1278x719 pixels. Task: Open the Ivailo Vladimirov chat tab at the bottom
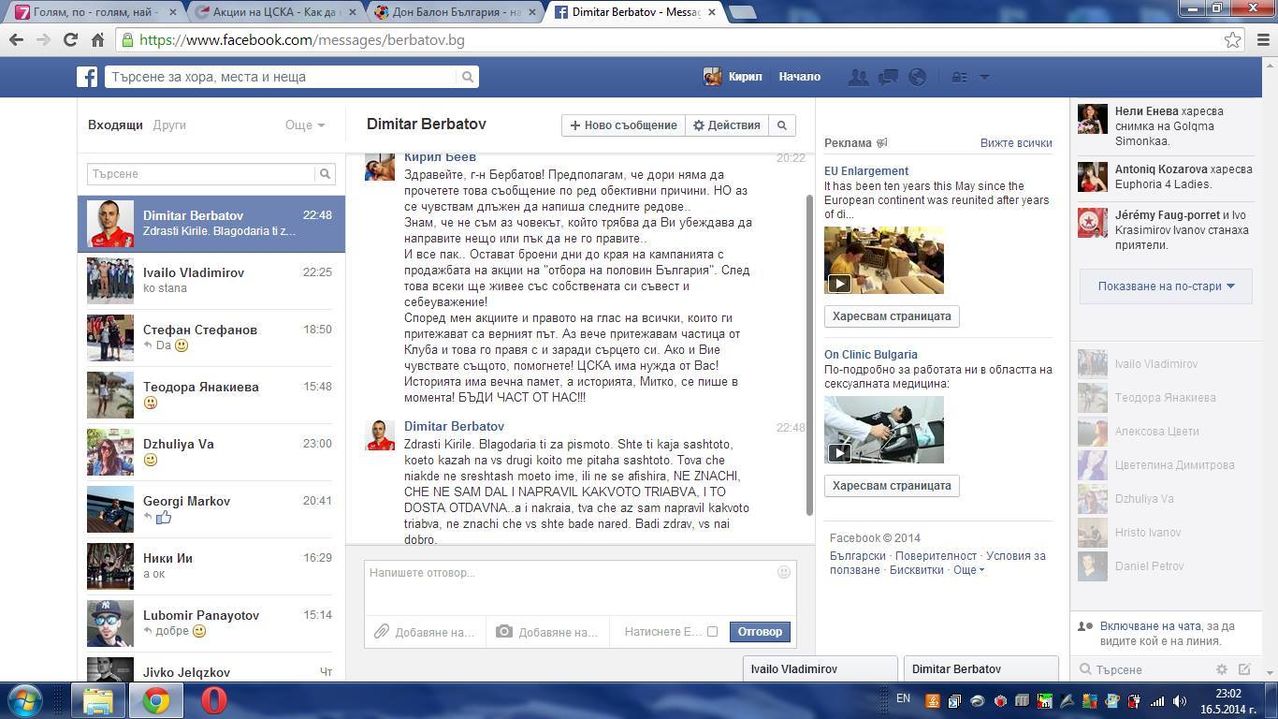click(820, 669)
